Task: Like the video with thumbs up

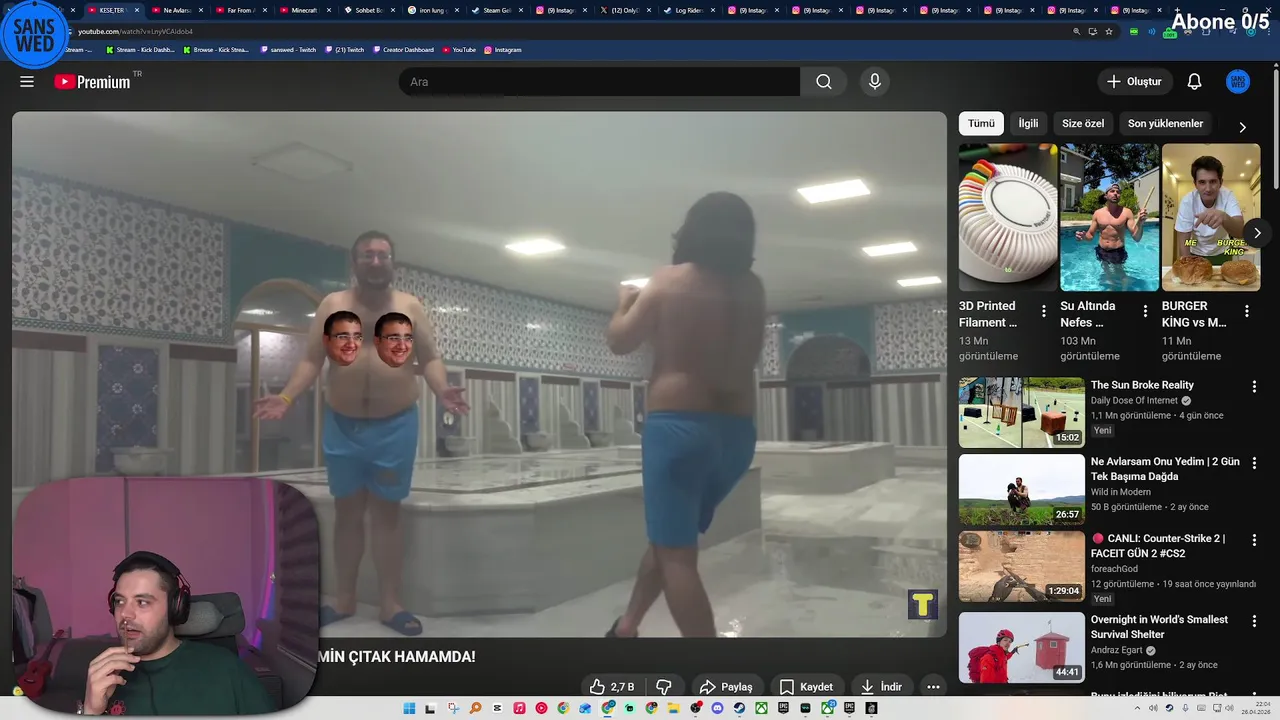Action: click(x=612, y=687)
